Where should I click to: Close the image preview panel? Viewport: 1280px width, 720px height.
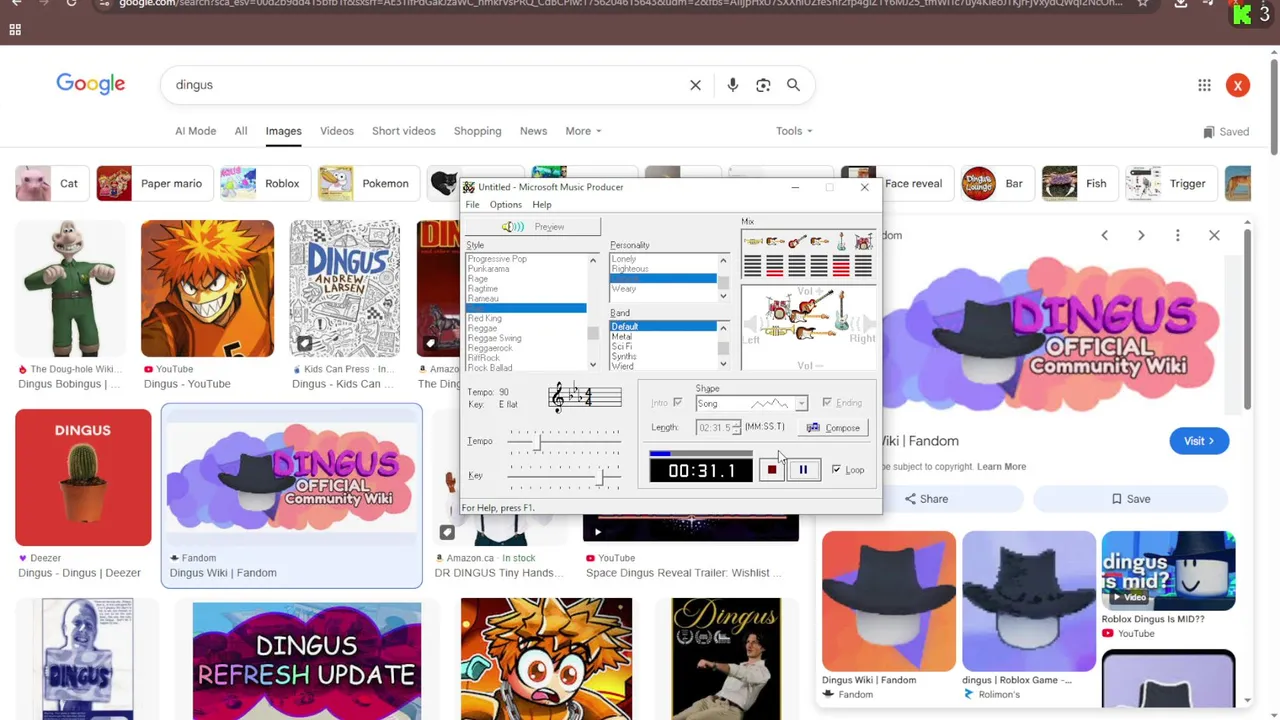click(1214, 235)
